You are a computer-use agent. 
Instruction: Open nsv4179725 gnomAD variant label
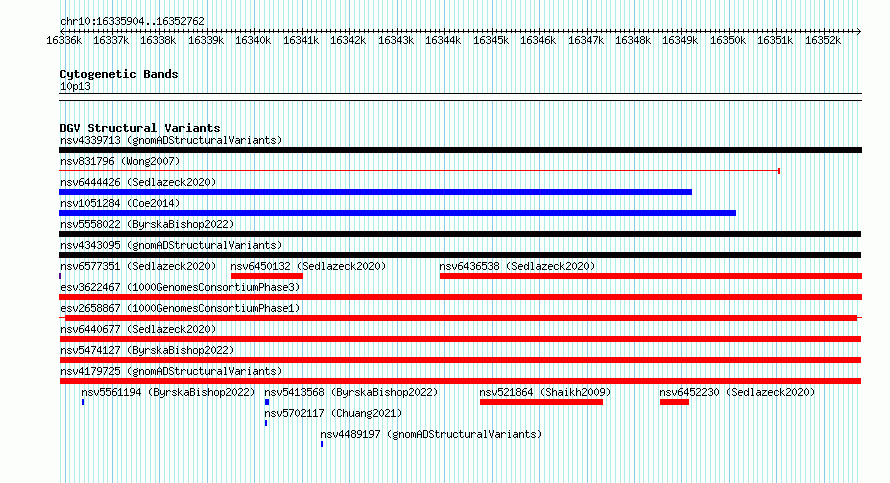coord(171,371)
